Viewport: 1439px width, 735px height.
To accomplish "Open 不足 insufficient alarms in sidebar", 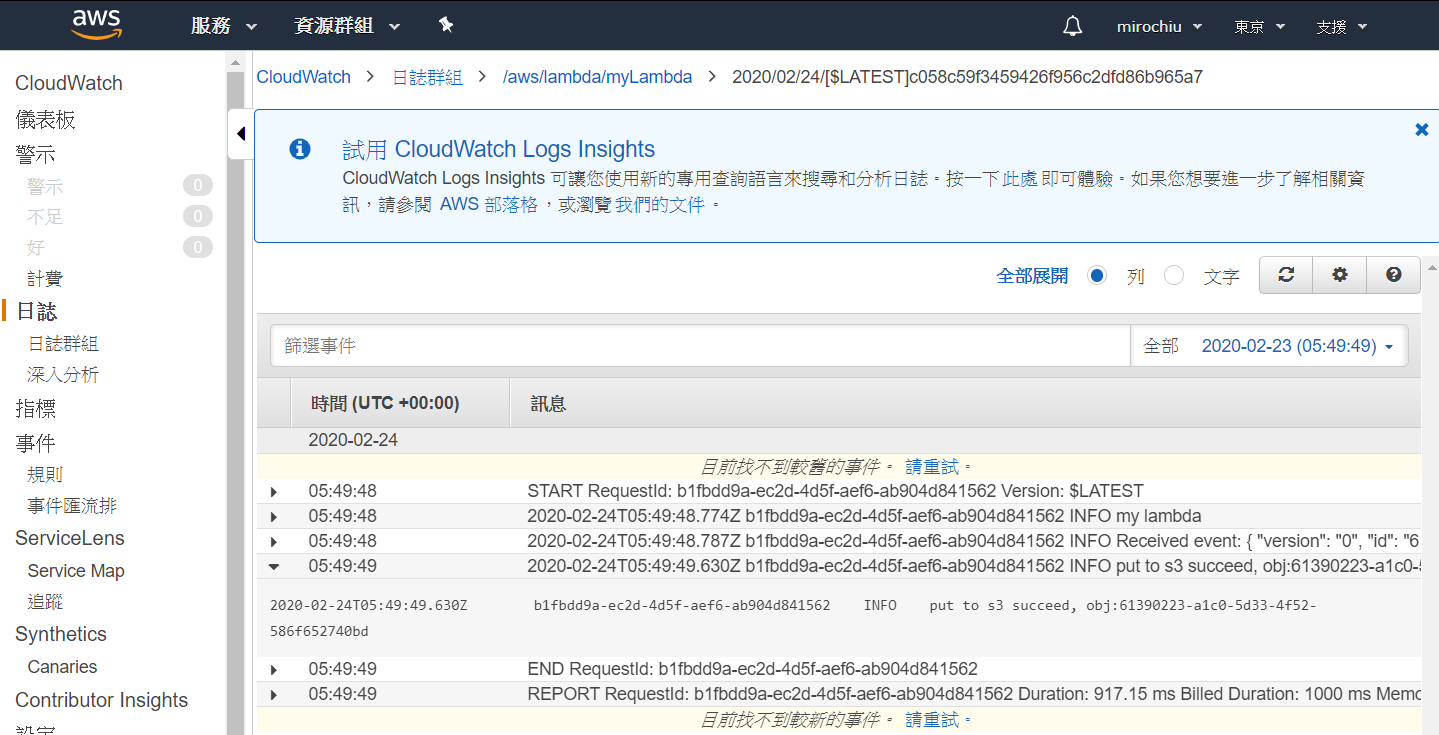I will pos(45,216).
